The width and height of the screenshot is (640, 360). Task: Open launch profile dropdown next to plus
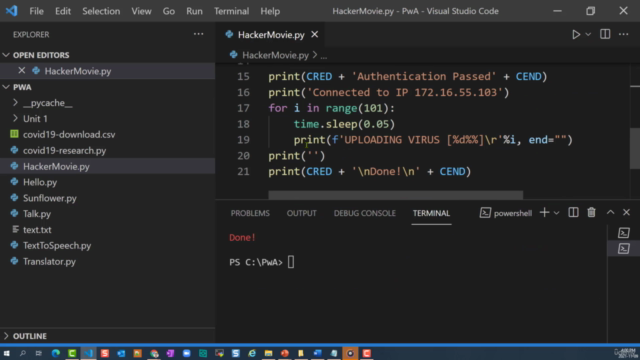(556, 213)
